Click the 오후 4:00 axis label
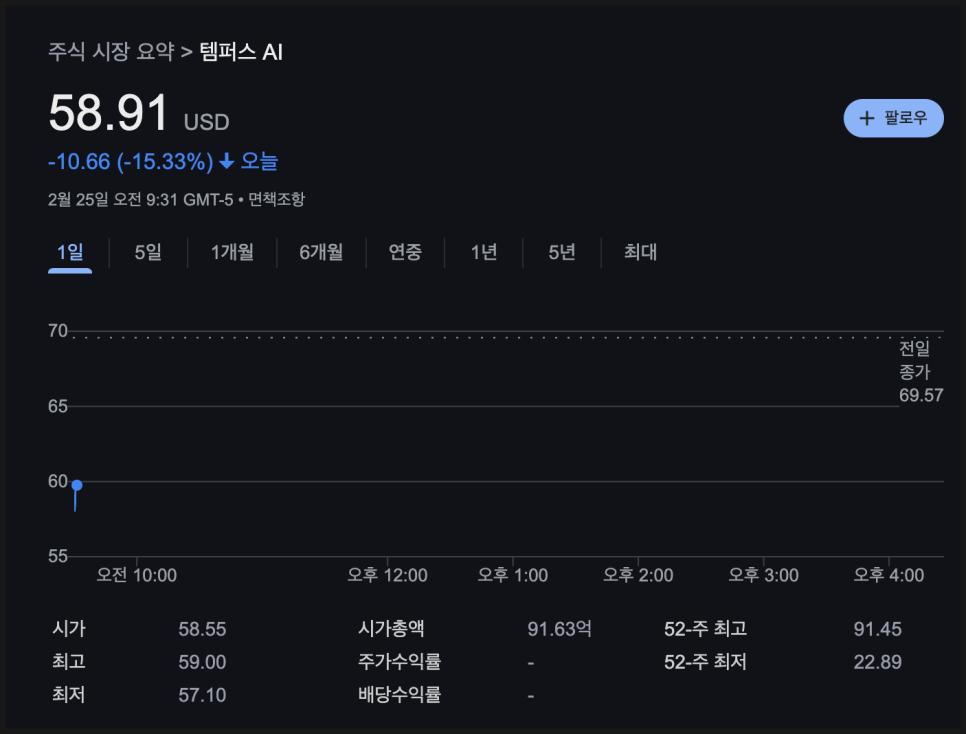This screenshot has height=734, width=966. 888,576
